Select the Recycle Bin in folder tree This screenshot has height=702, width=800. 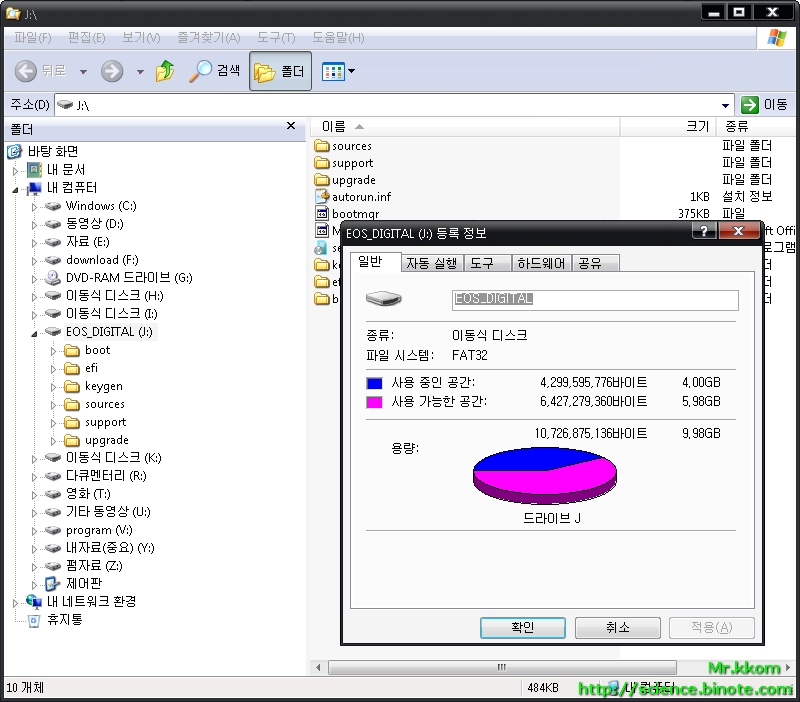(34, 620)
